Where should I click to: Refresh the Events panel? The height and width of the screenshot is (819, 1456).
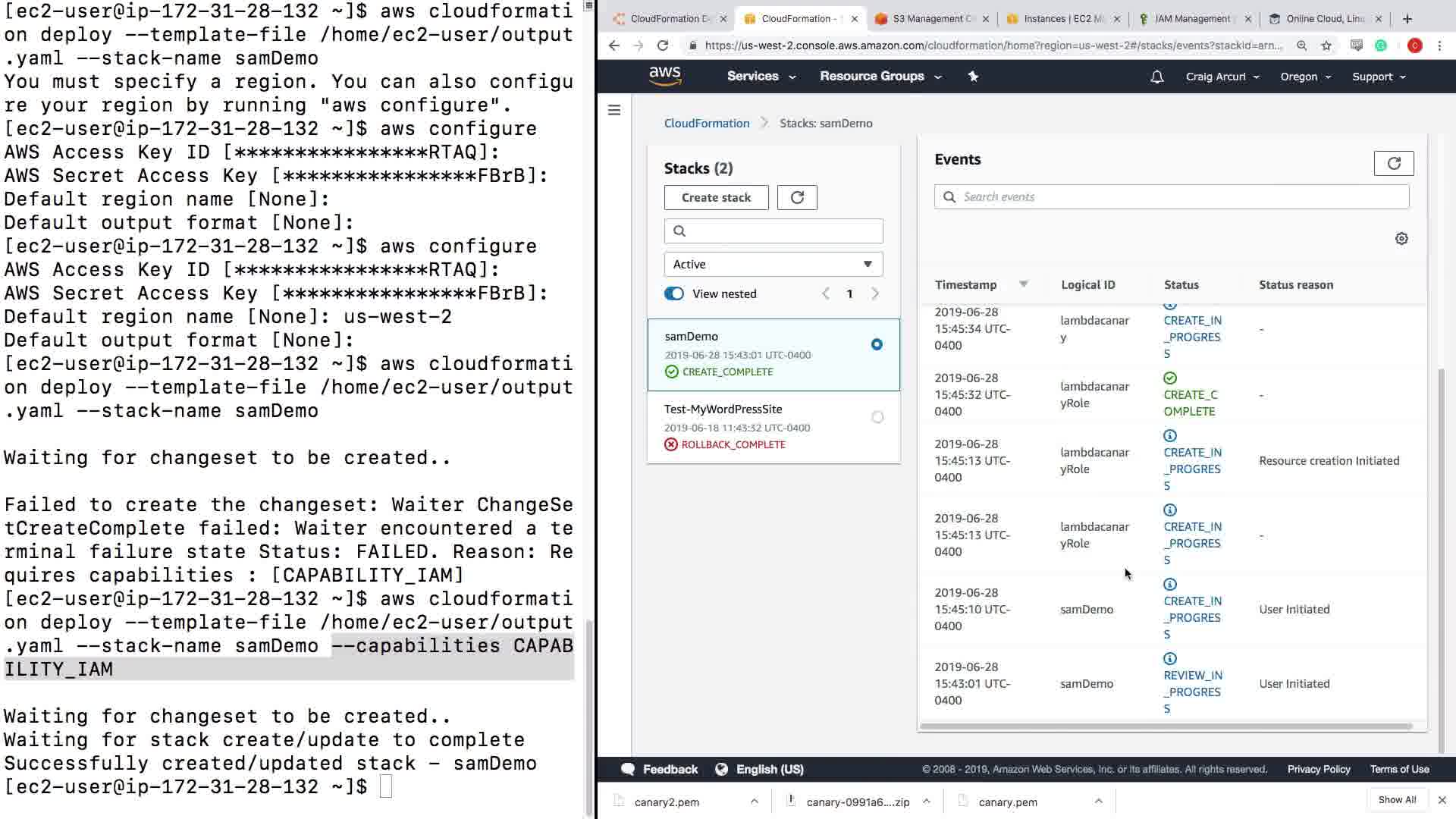1393,163
